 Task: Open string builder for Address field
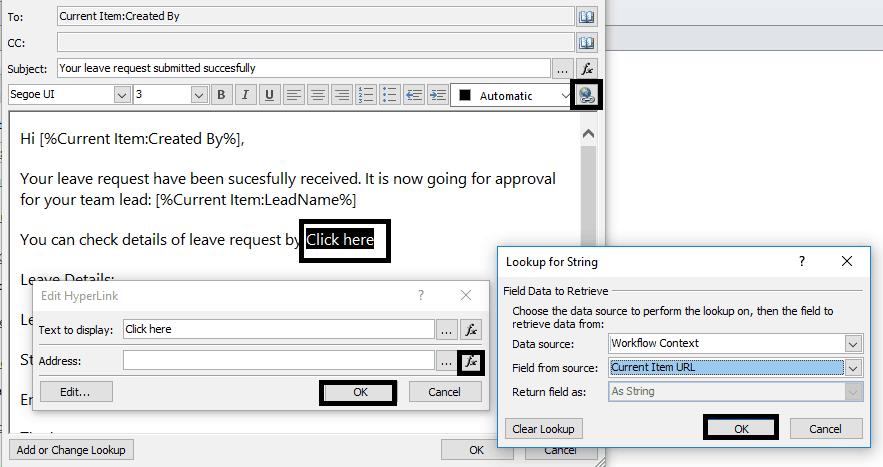point(447,361)
